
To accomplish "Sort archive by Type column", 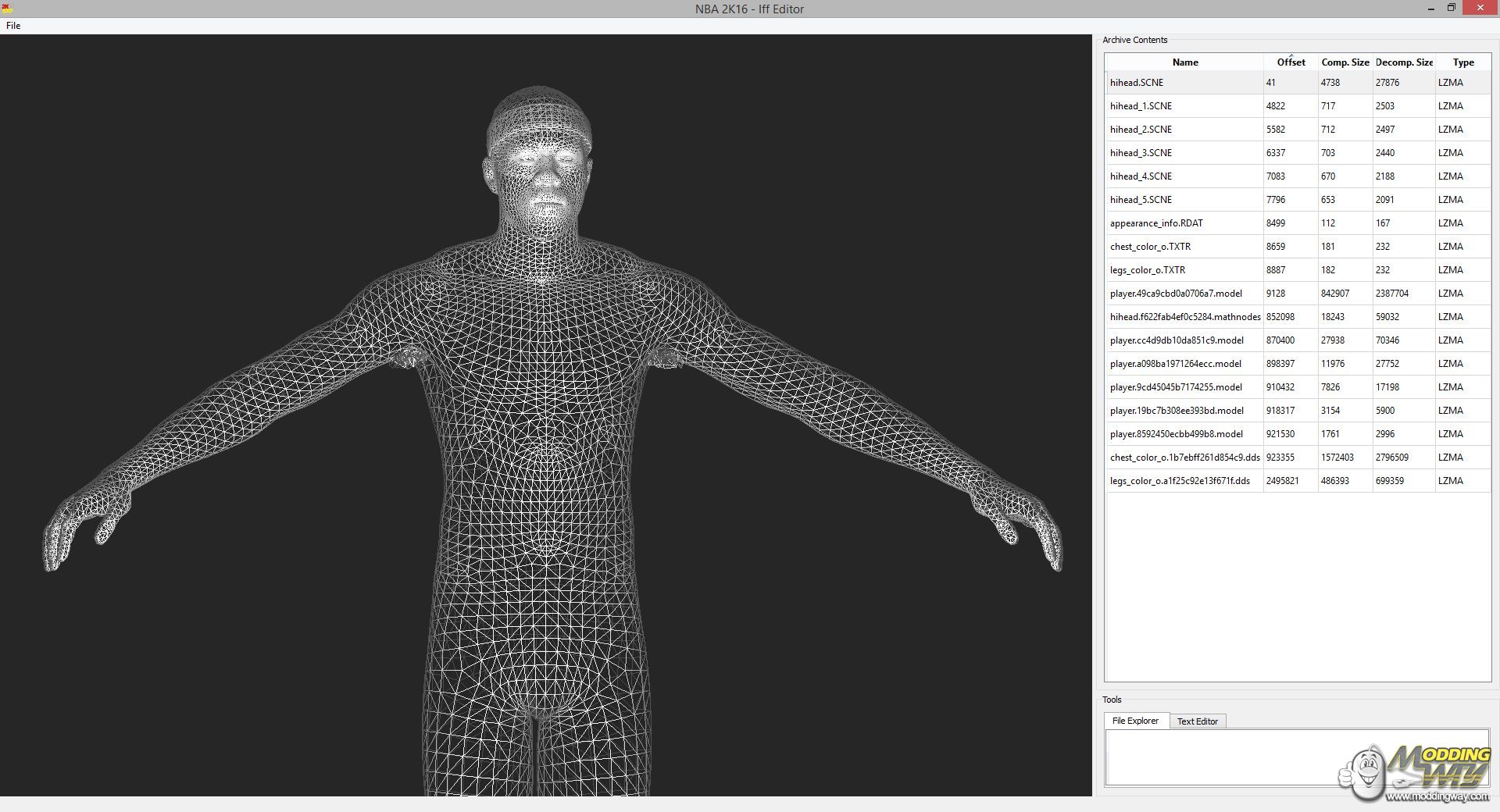I will click(1462, 62).
